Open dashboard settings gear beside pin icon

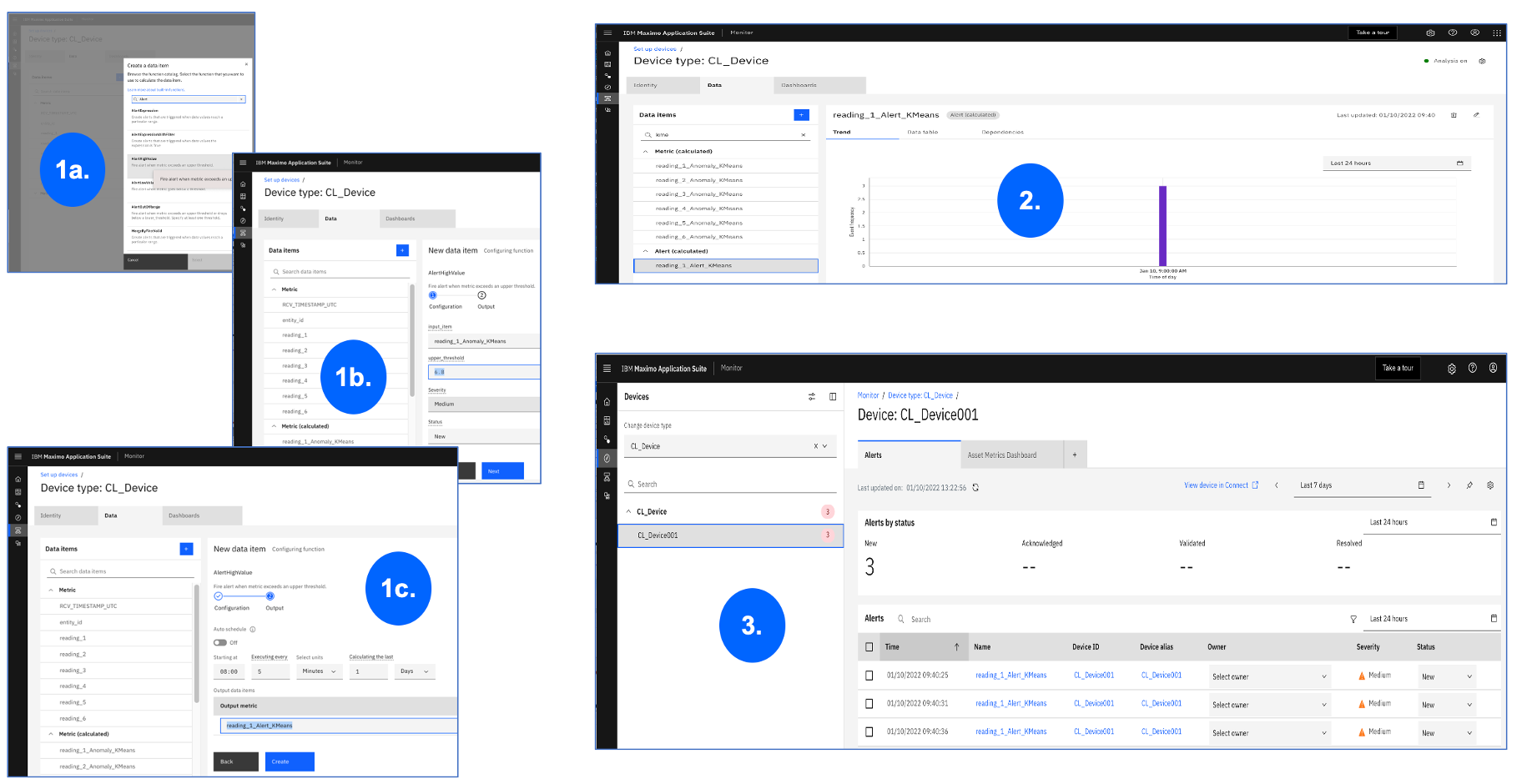[1490, 485]
